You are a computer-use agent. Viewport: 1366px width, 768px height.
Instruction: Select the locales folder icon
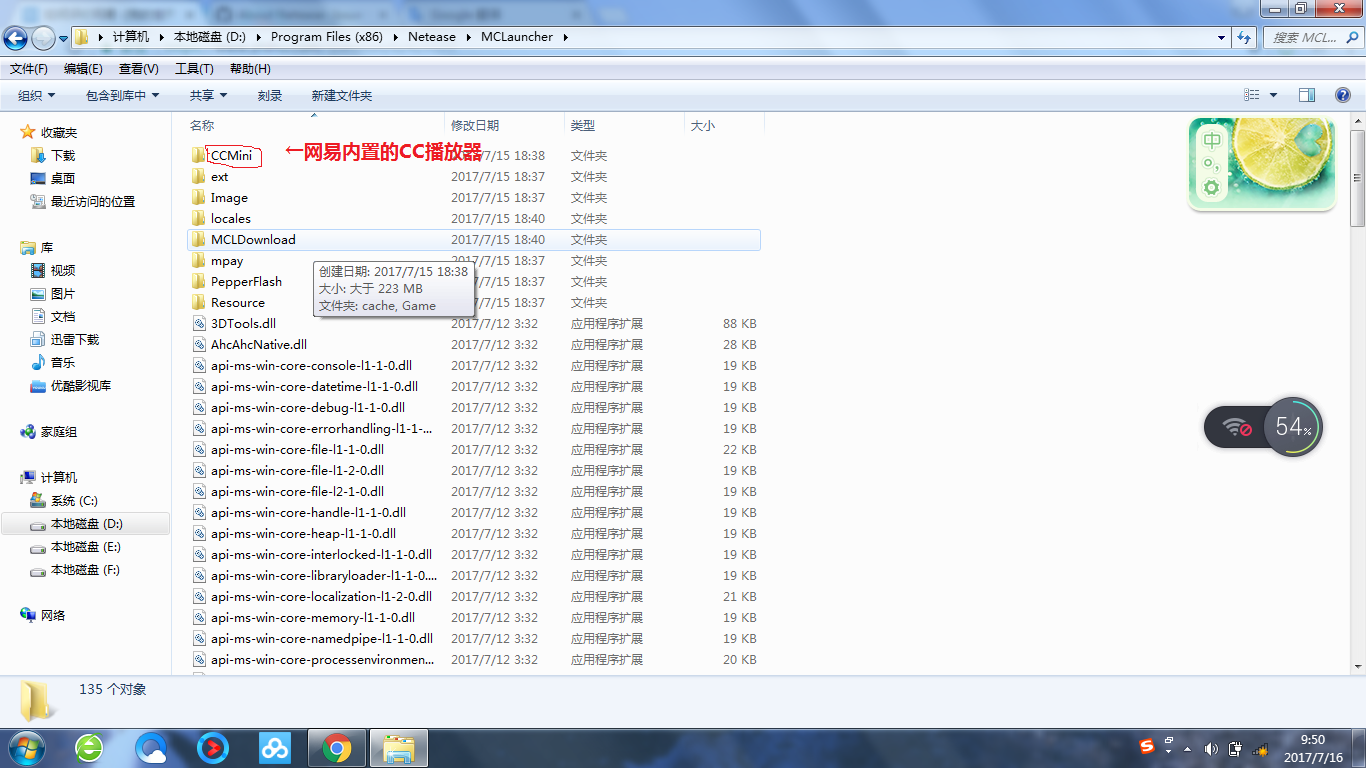(199, 219)
